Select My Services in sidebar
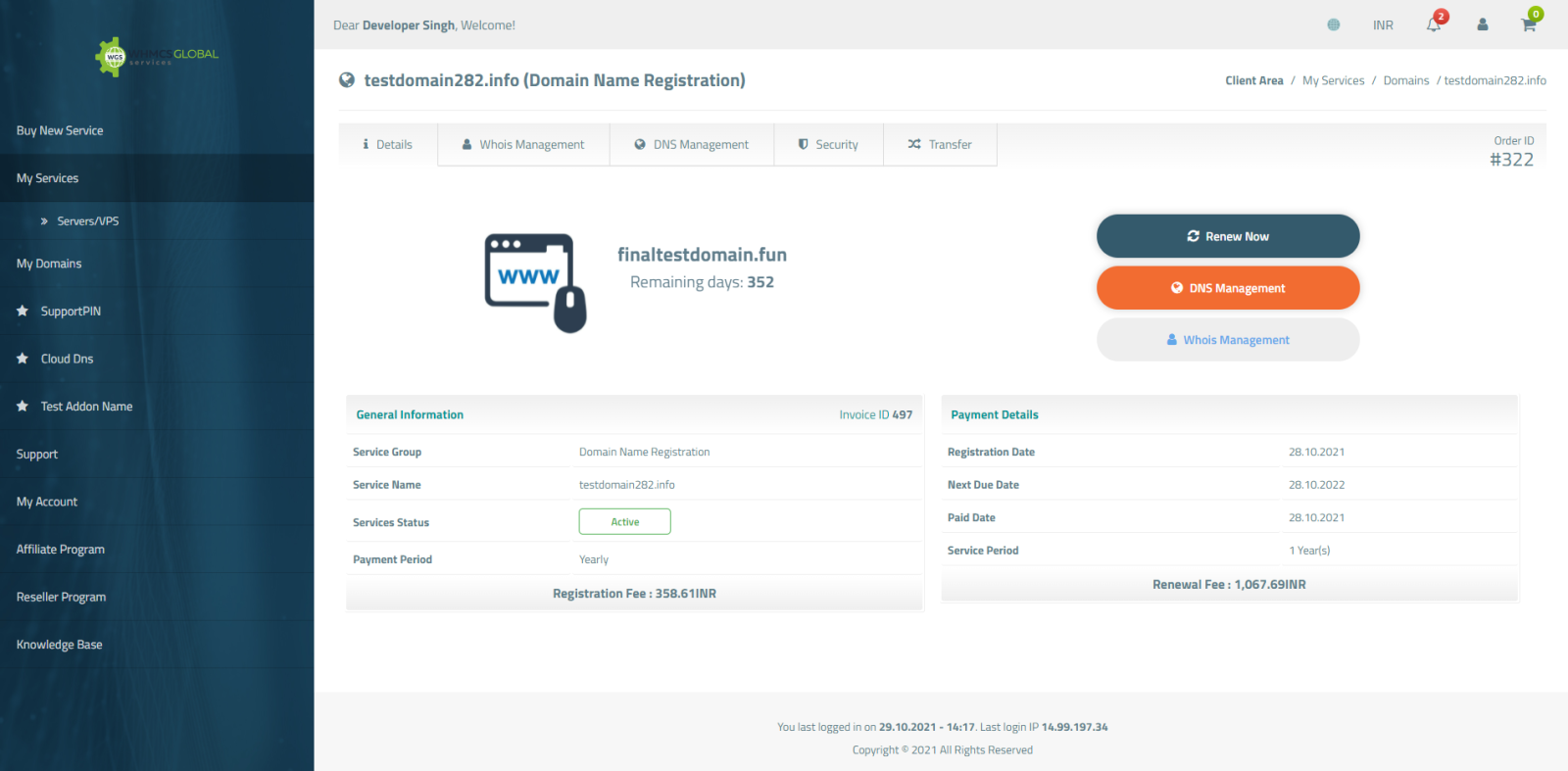The image size is (1568, 771). coord(157,178)
